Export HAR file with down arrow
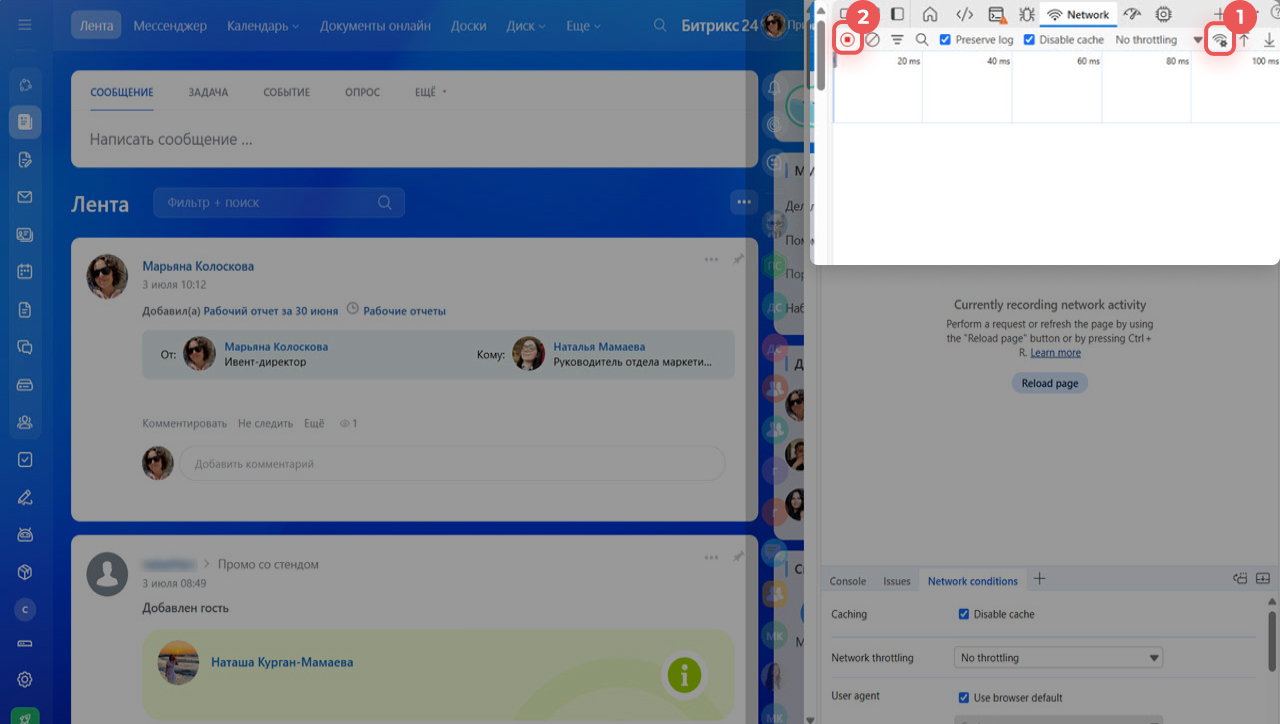The width and height of the screenshot is (1280, 724). click(1269, 40)
